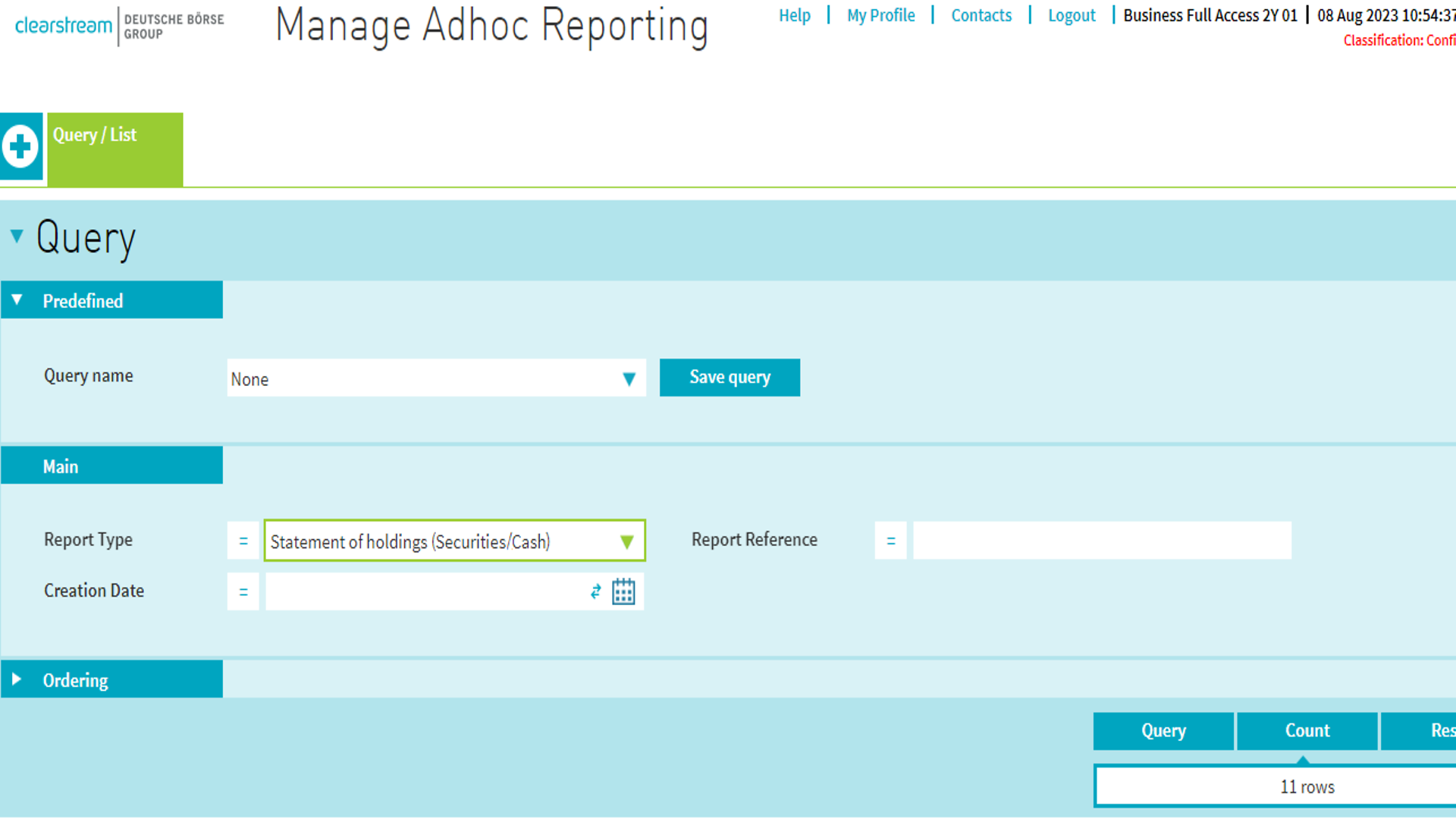Click the Creation Date equals operator

point(243,591)
